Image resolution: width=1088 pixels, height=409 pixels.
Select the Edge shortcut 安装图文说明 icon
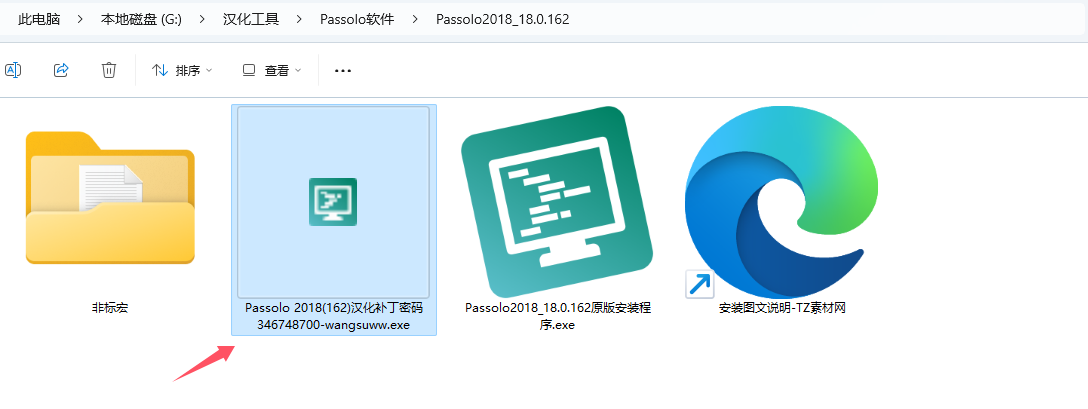pos(781,203)
